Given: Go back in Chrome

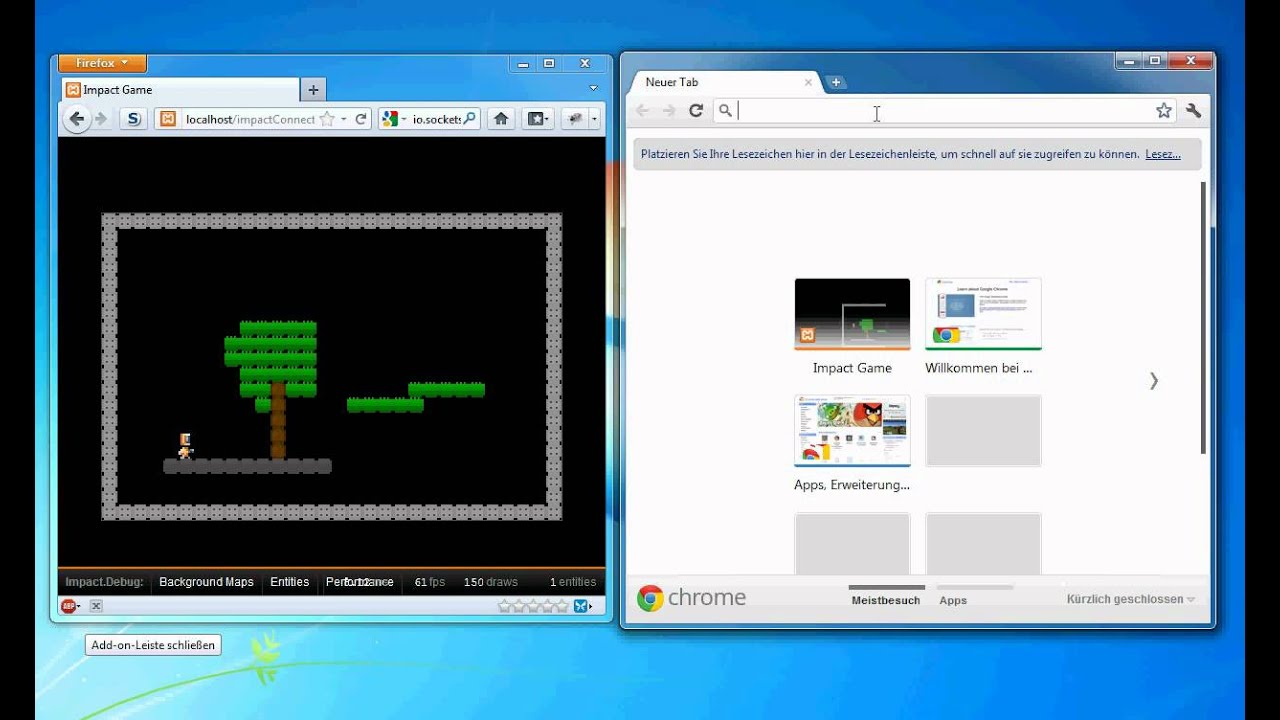Looking at the screenshot, I should (x=642, y=111).
